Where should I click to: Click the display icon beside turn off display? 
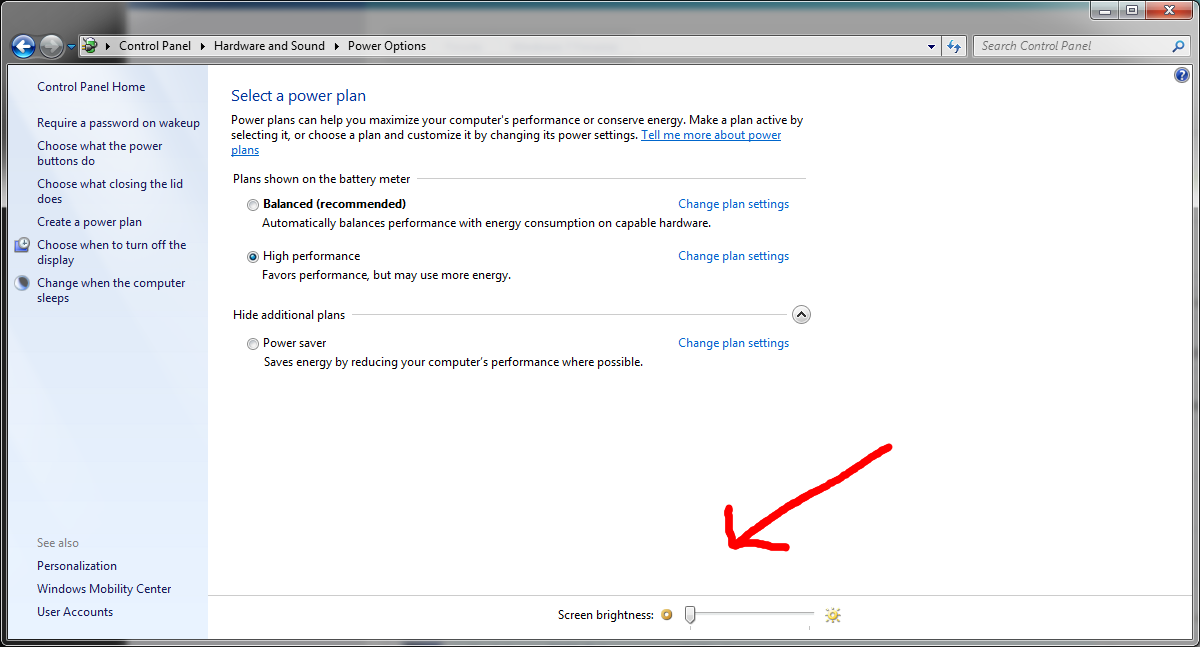click(x=23, y=245)
